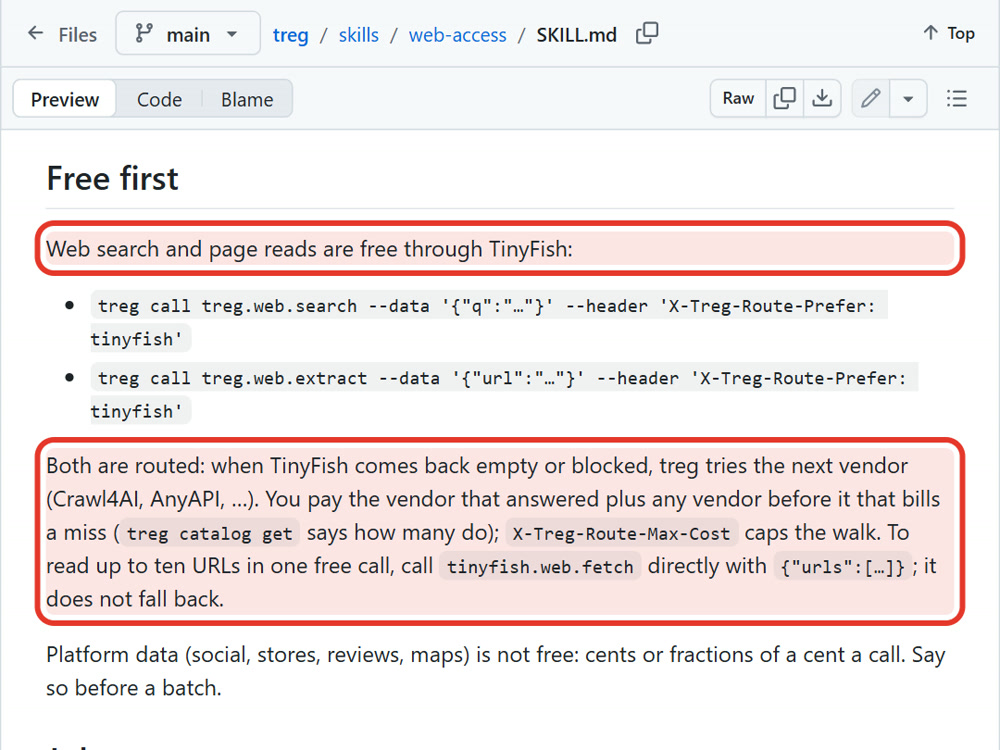Click the treg.web.search command code line
1000x750 pixels.
(x=489, y=322)
